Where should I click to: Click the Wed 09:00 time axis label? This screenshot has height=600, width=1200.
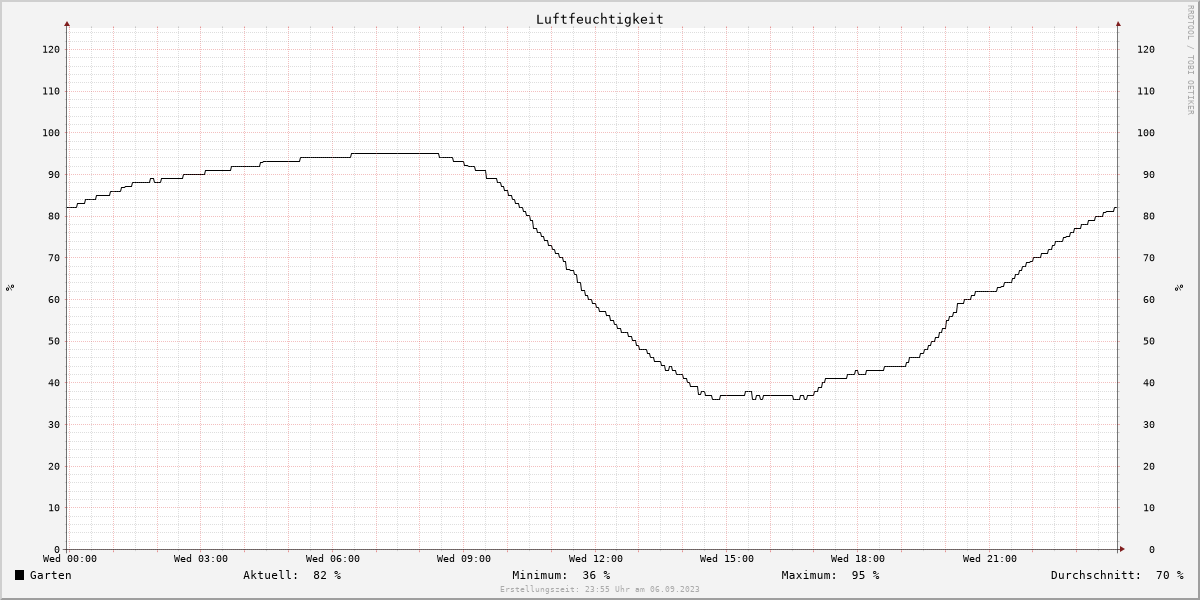[464, 558]
